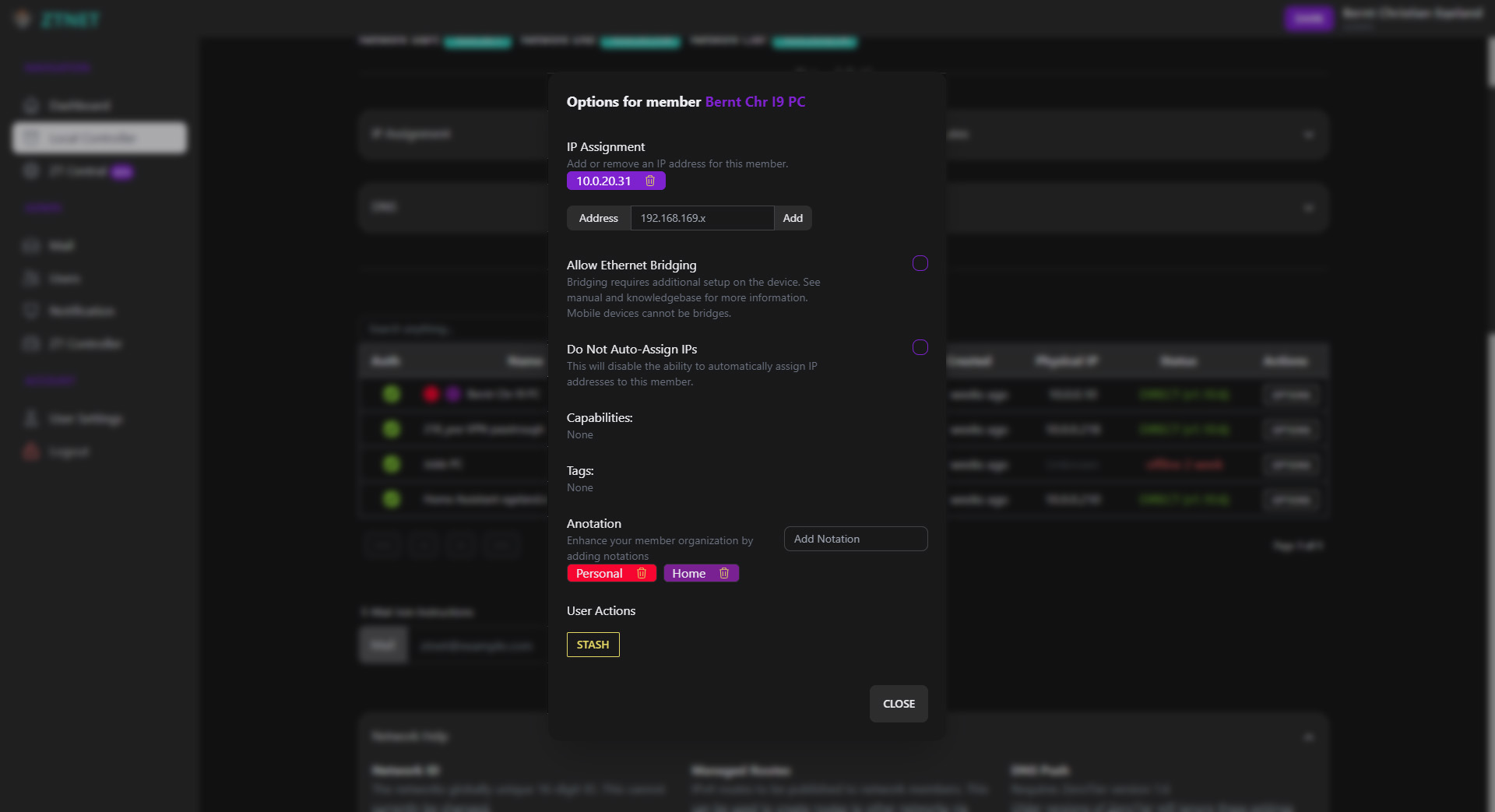Screen dimensions: 1495x812
Task: Click the Add Notation text field
Action: 855,538
